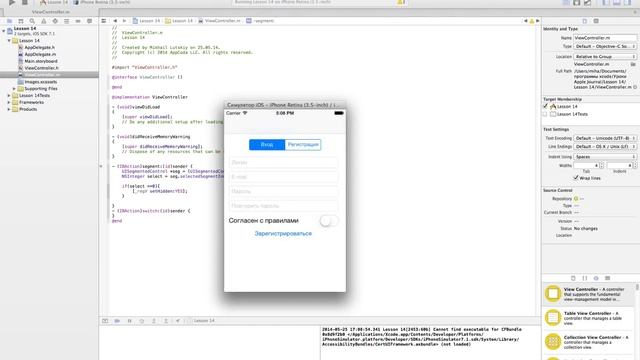This screenshot has width=640, height=360.
Task: Show the Breakpoint navigator
Action: pyautogui.click(x=78, y=21)
